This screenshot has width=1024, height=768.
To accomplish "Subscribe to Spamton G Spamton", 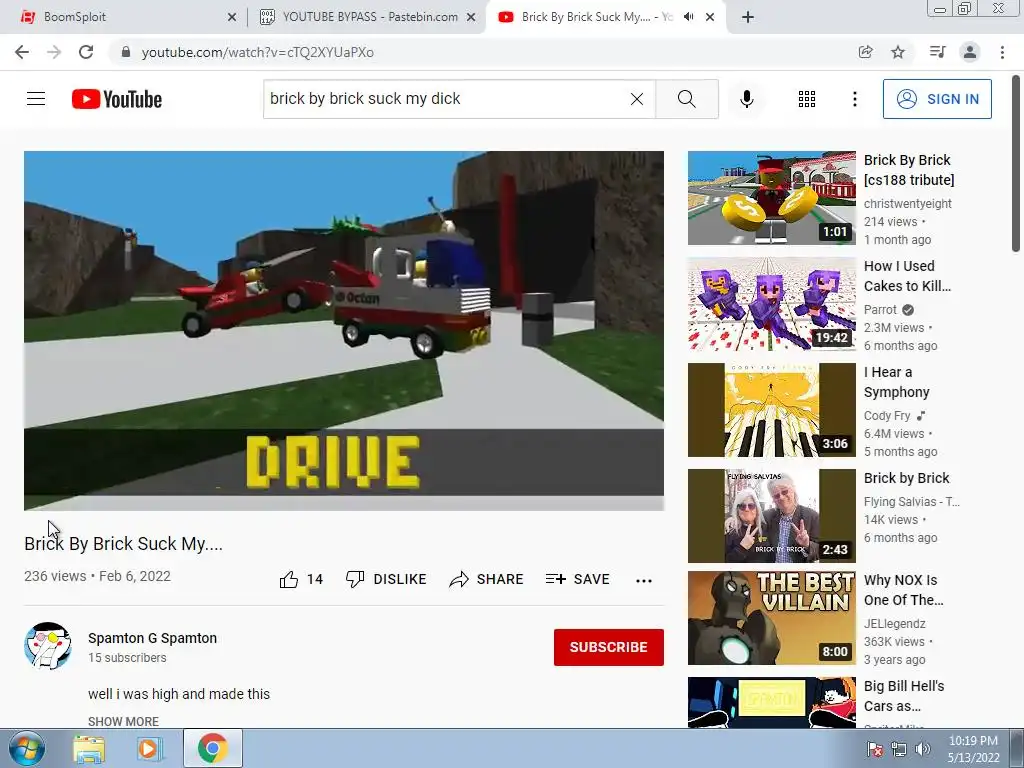I will pos(609,647).
